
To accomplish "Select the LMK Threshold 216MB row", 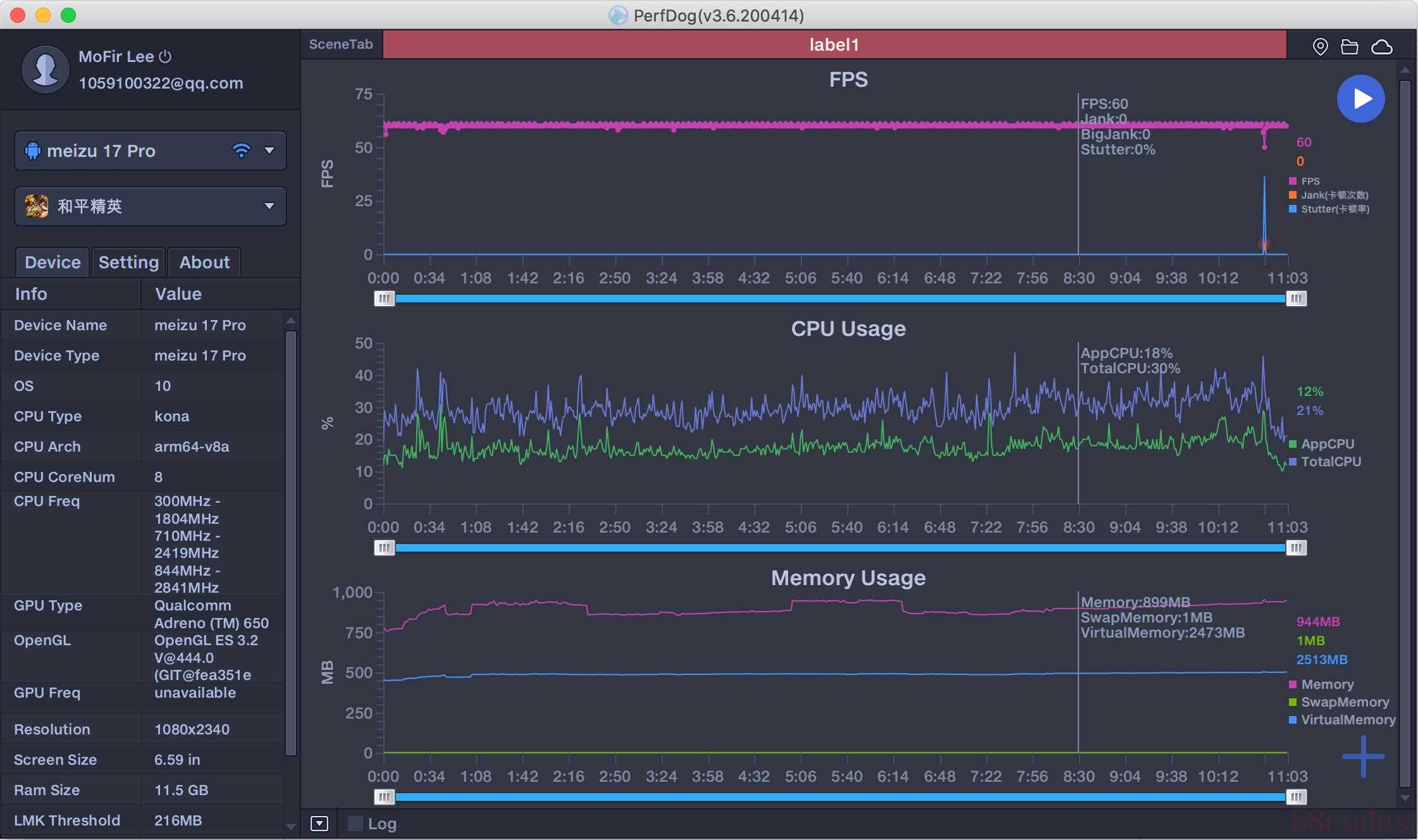I will point(143,820).
